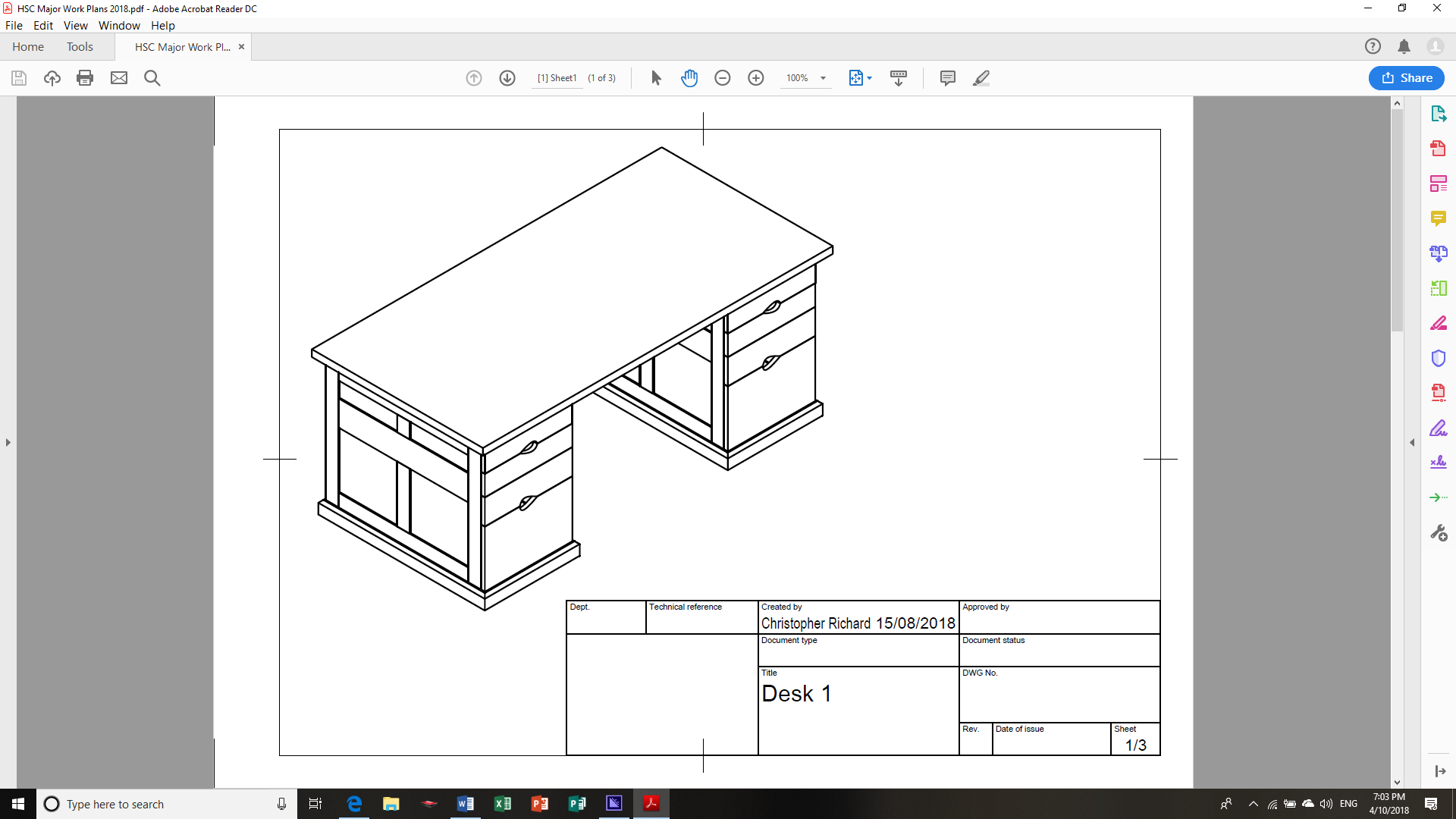Collapse the right tools pane arrow
This screenshot has width=1456, height=819.
(x=1412, y=442)
